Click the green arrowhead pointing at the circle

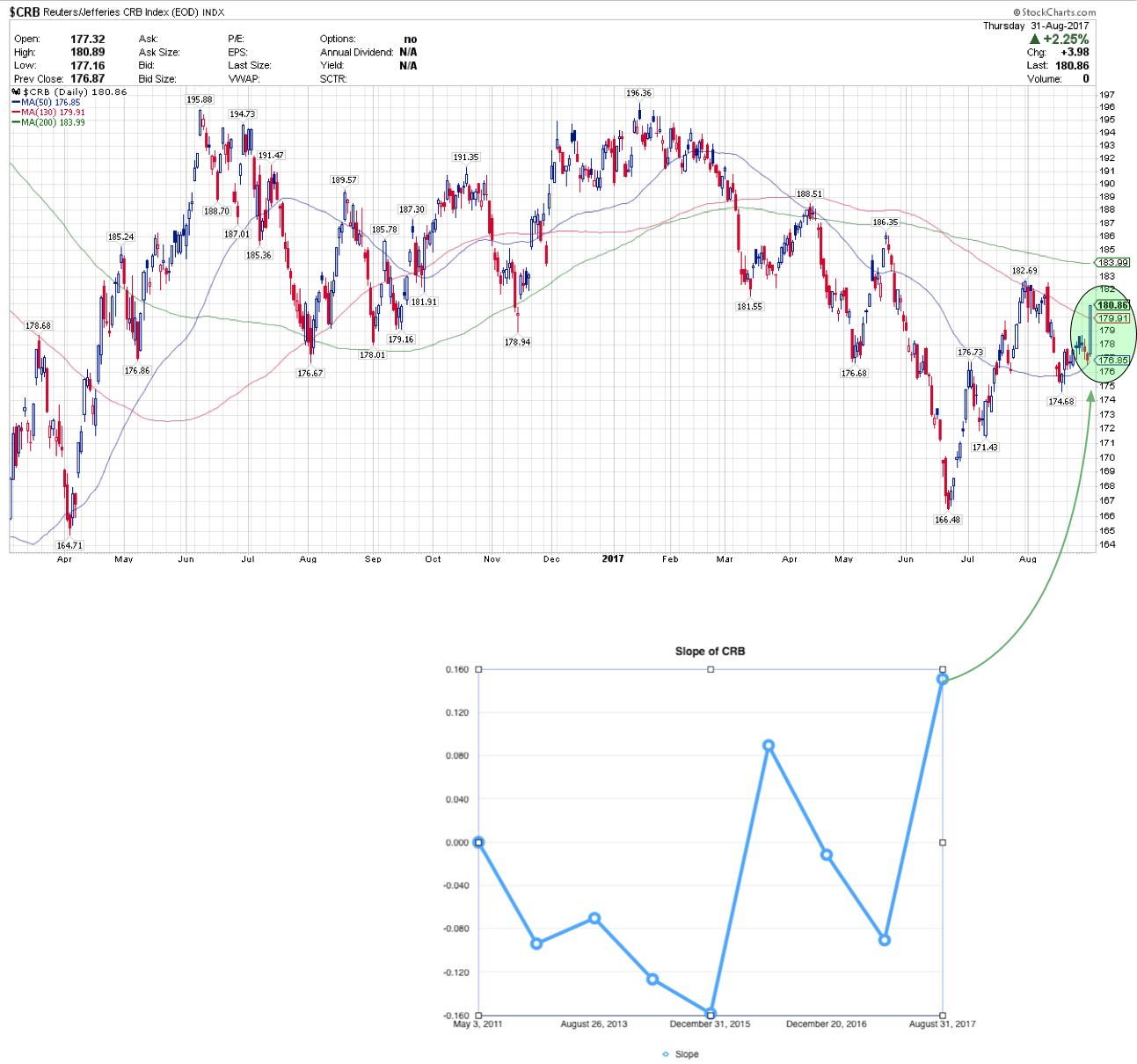coord(1091,397)
